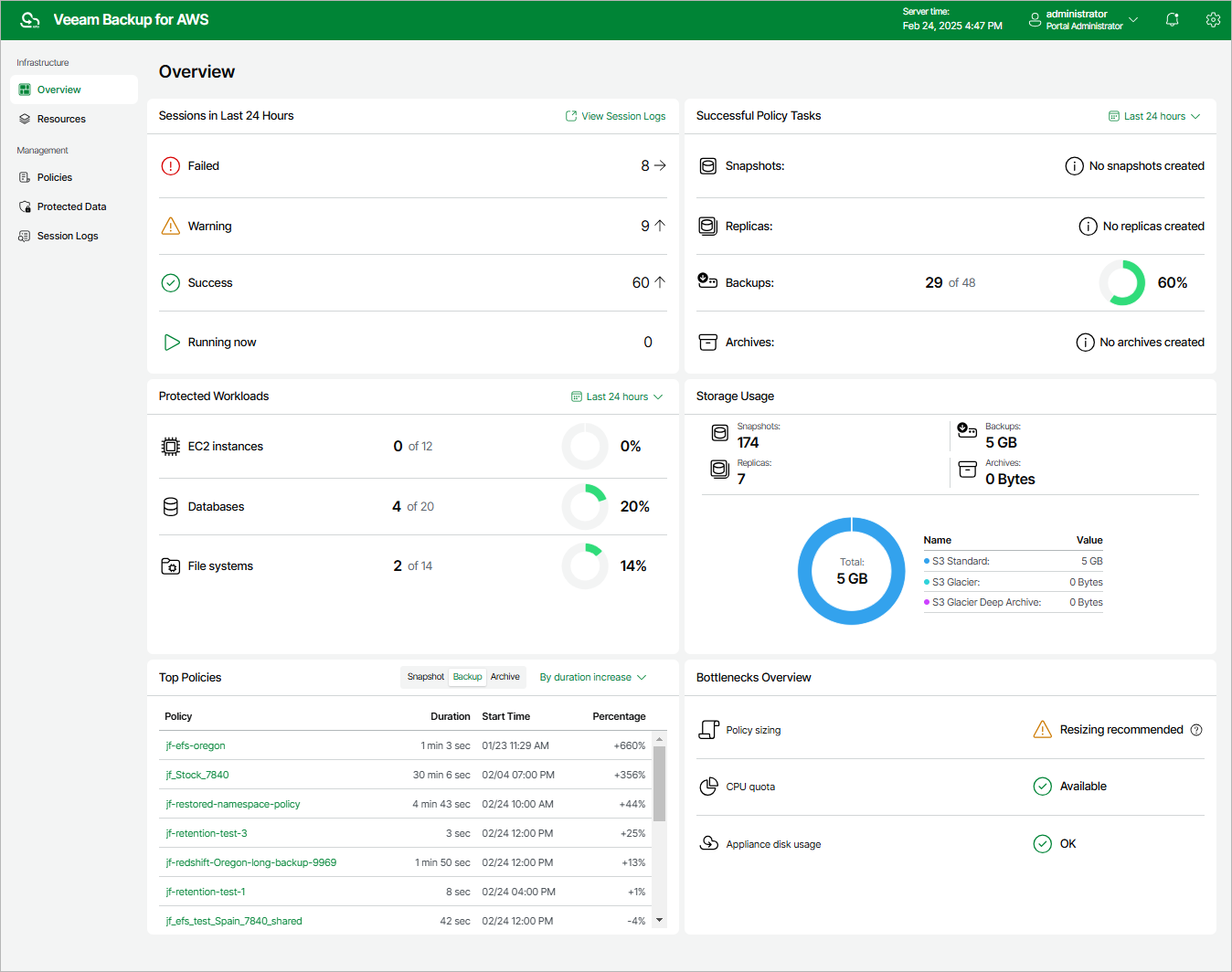Open the jf-efs-oregon policy link
The width and height of the screenshot is (1232, 972).
[196, 745]
